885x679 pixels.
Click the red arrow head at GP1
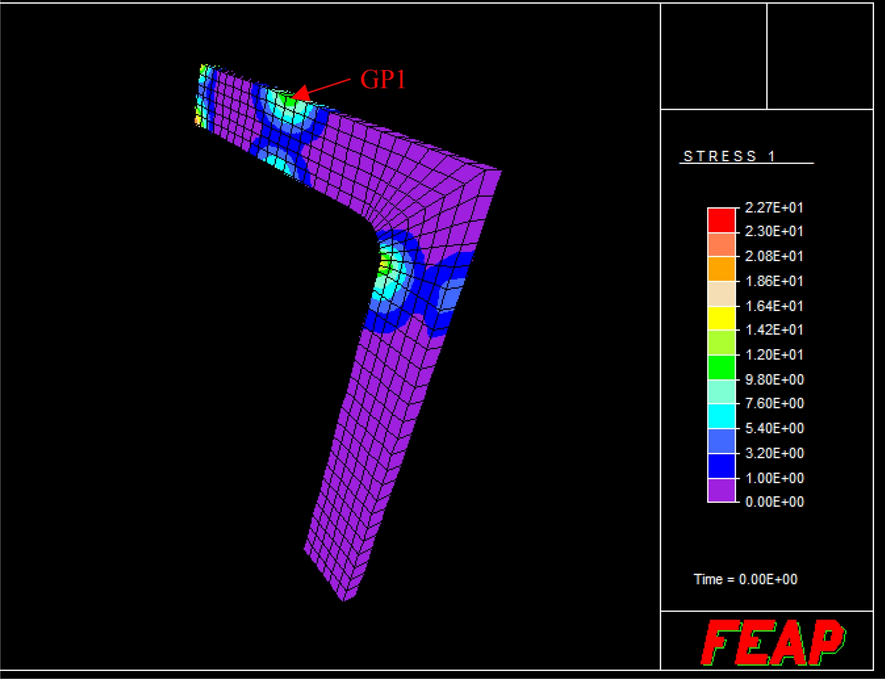(301, 95)
